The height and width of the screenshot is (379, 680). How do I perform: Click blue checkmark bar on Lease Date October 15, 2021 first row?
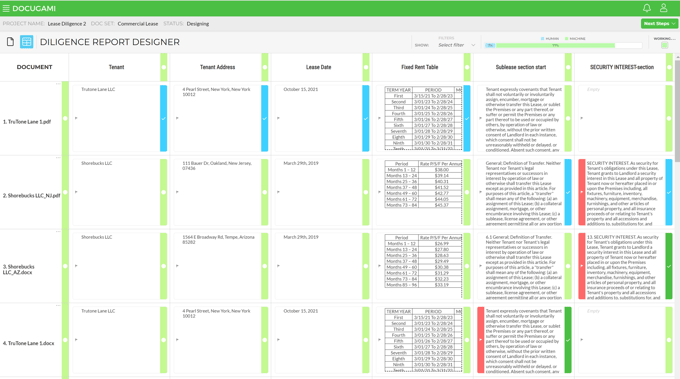[366, 118]
